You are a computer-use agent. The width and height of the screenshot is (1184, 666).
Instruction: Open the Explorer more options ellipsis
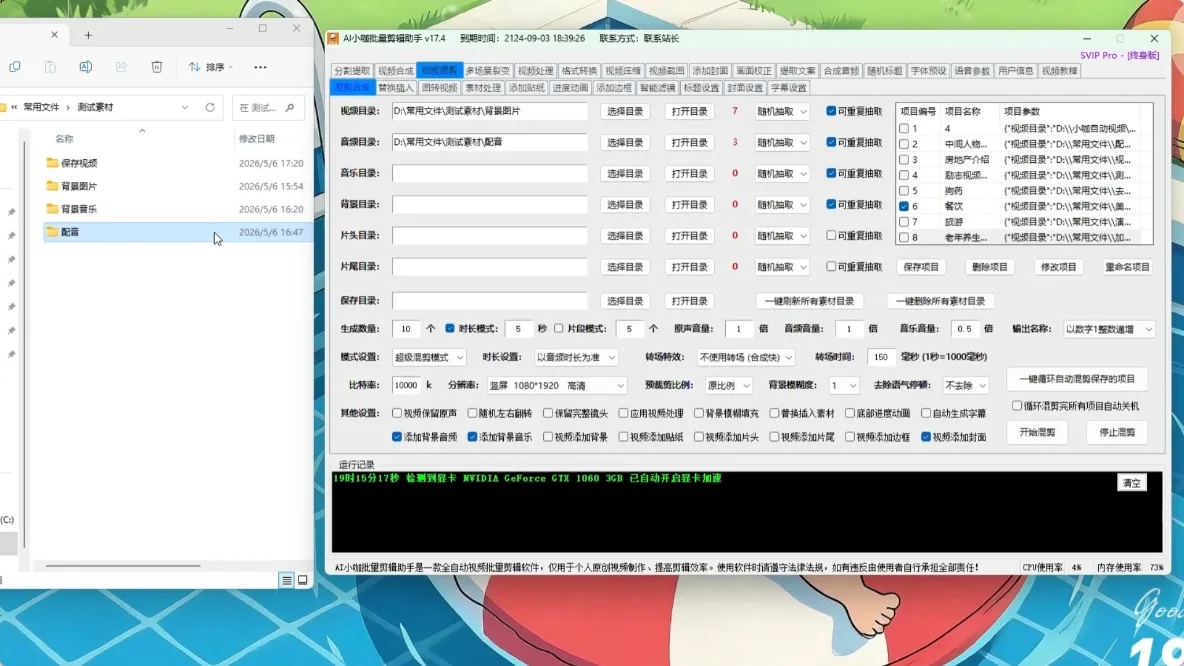tap(261, 67)
